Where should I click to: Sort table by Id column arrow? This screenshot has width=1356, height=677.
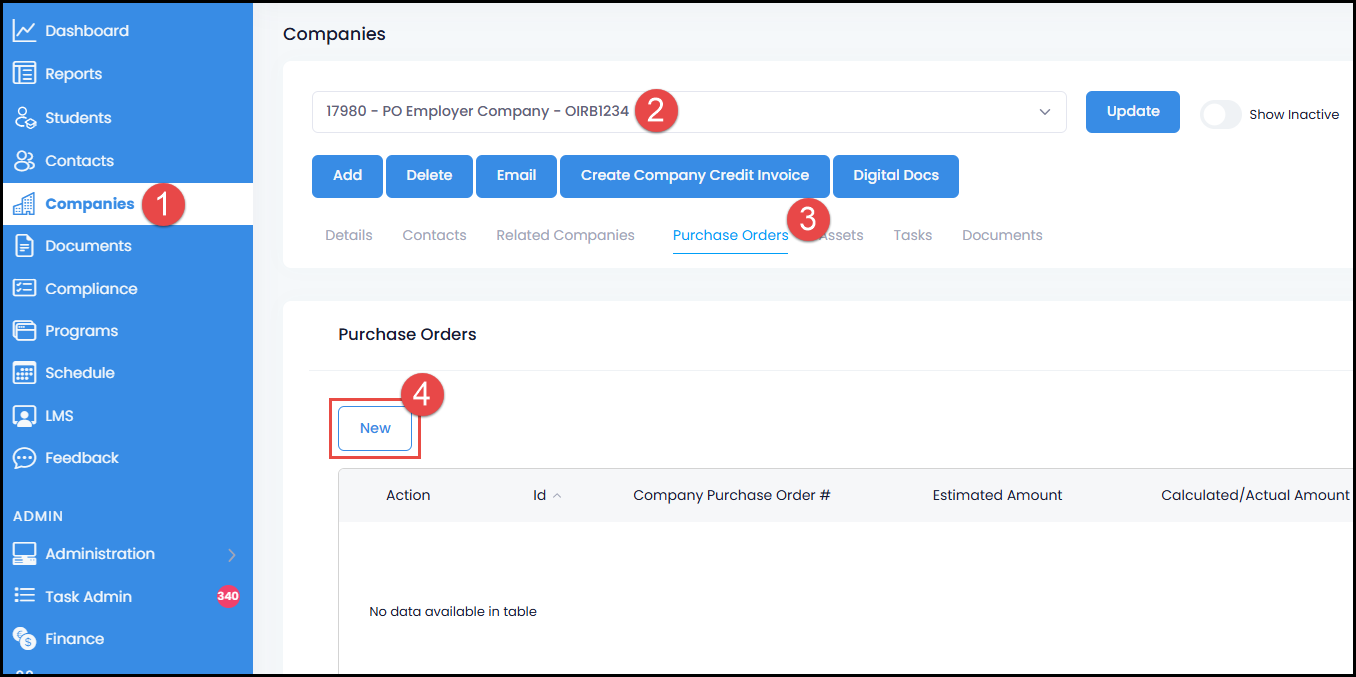(x=557, y=496)
